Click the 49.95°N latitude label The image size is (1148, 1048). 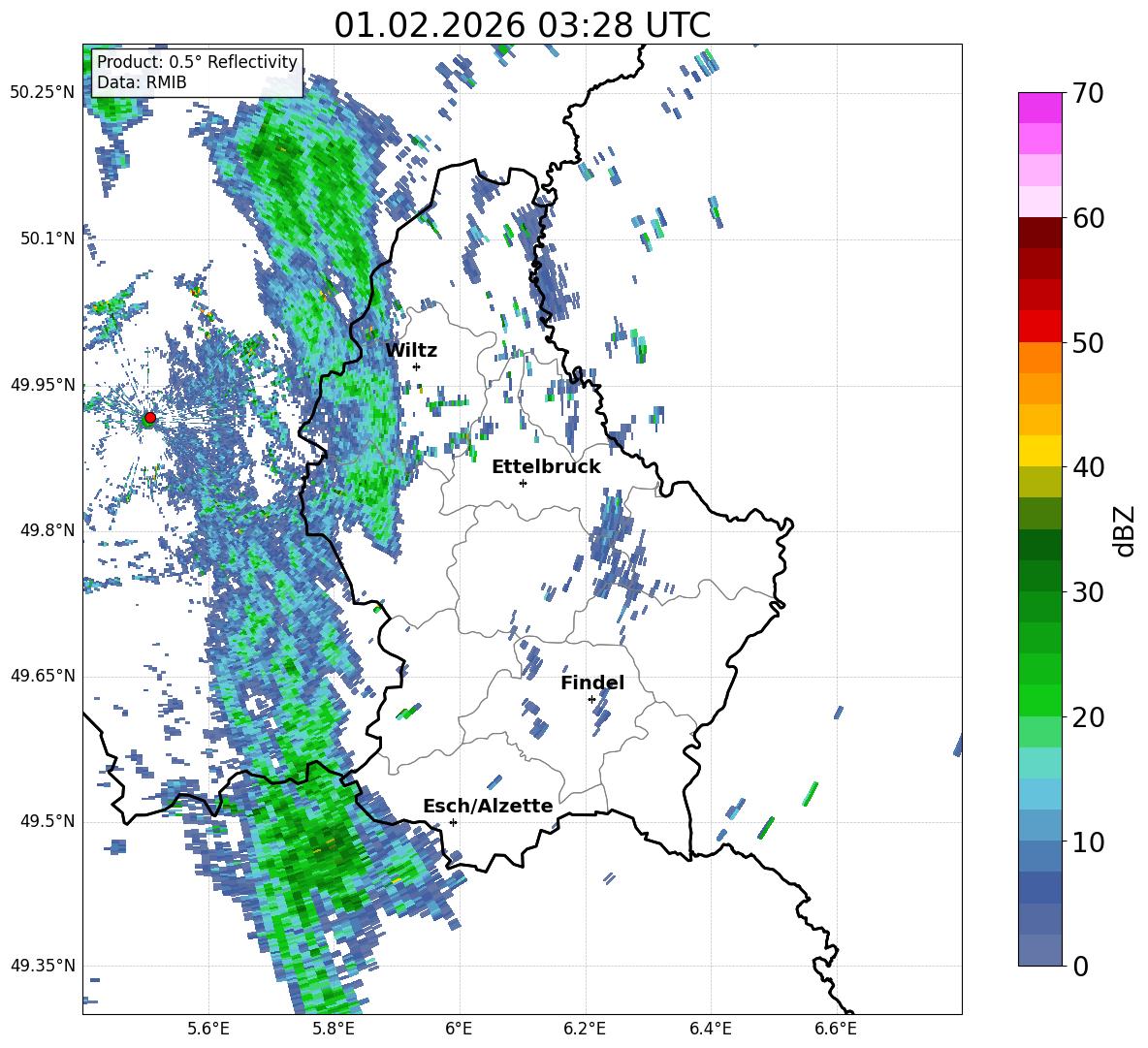click(x=43, y=384)
